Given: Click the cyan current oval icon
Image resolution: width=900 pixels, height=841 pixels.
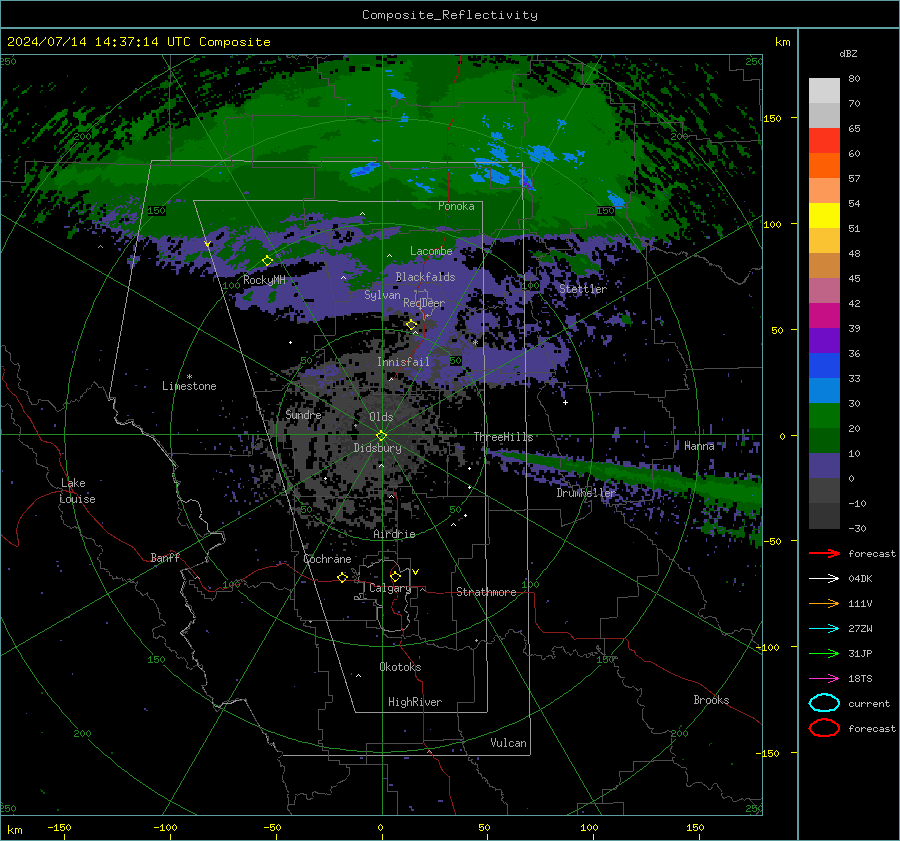Looking at the screenshot, I should click(824, 703).
